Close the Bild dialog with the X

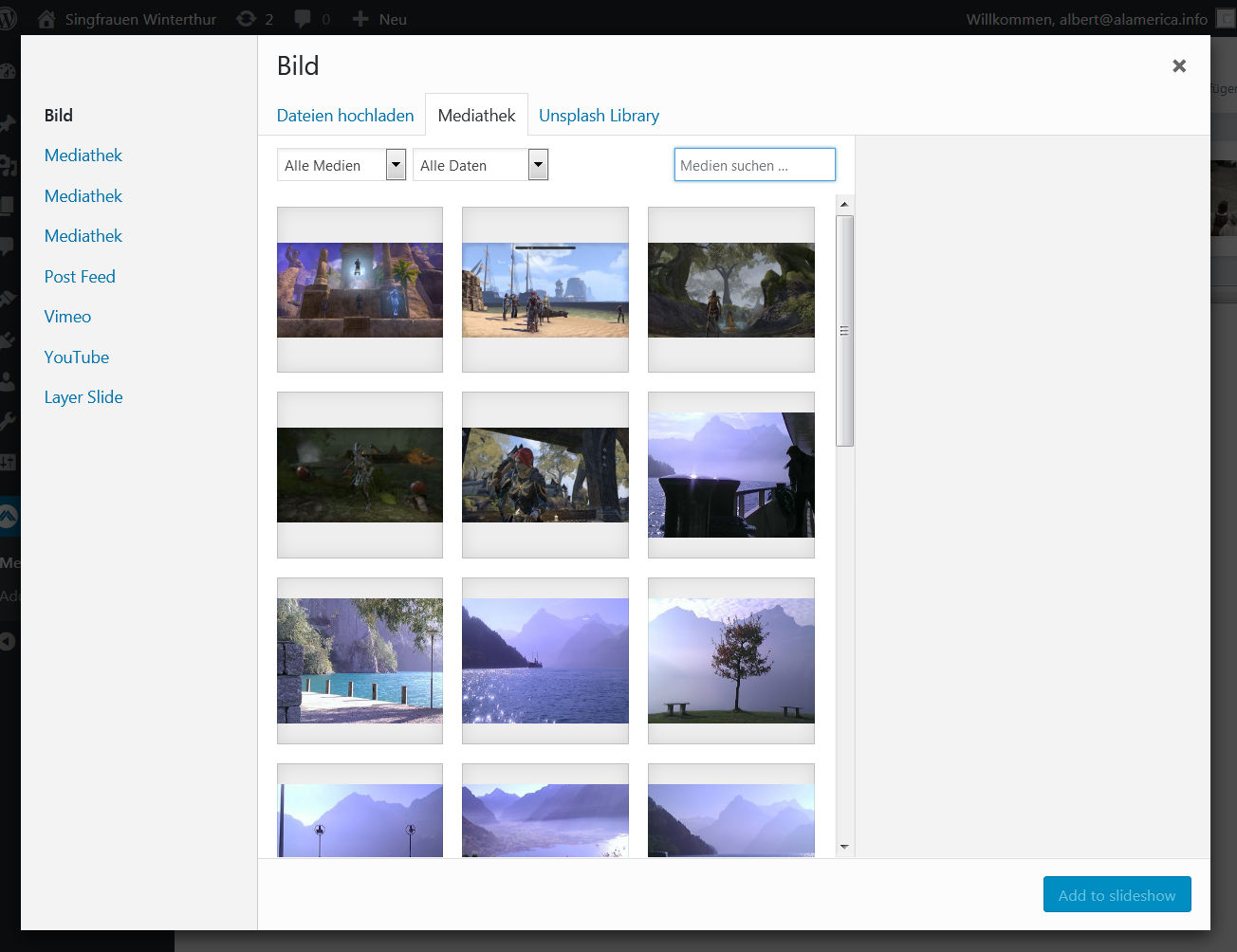pyautogui.click(x=1179, y=65)
